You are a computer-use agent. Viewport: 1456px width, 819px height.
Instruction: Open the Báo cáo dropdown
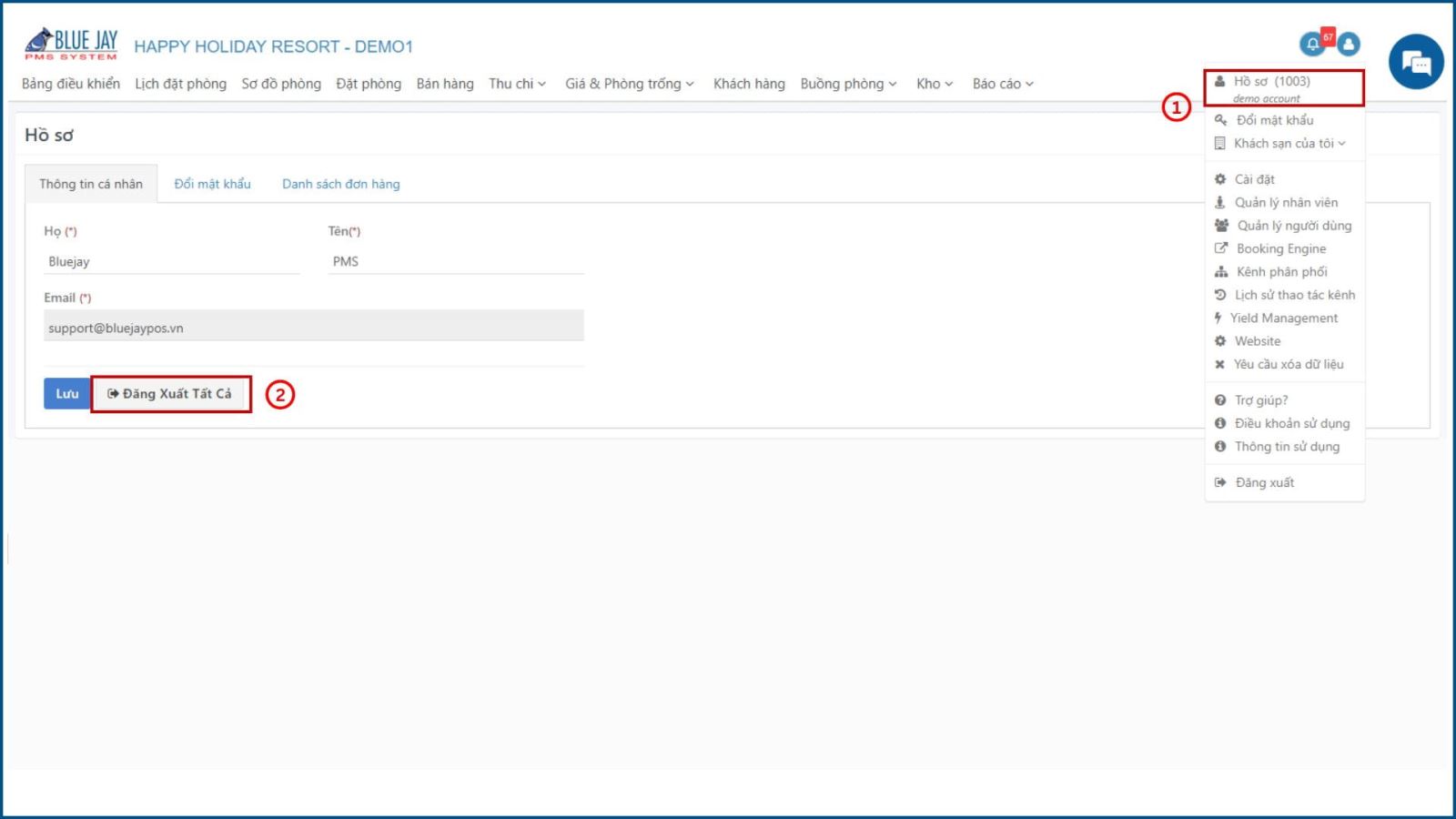(1003, 84)
